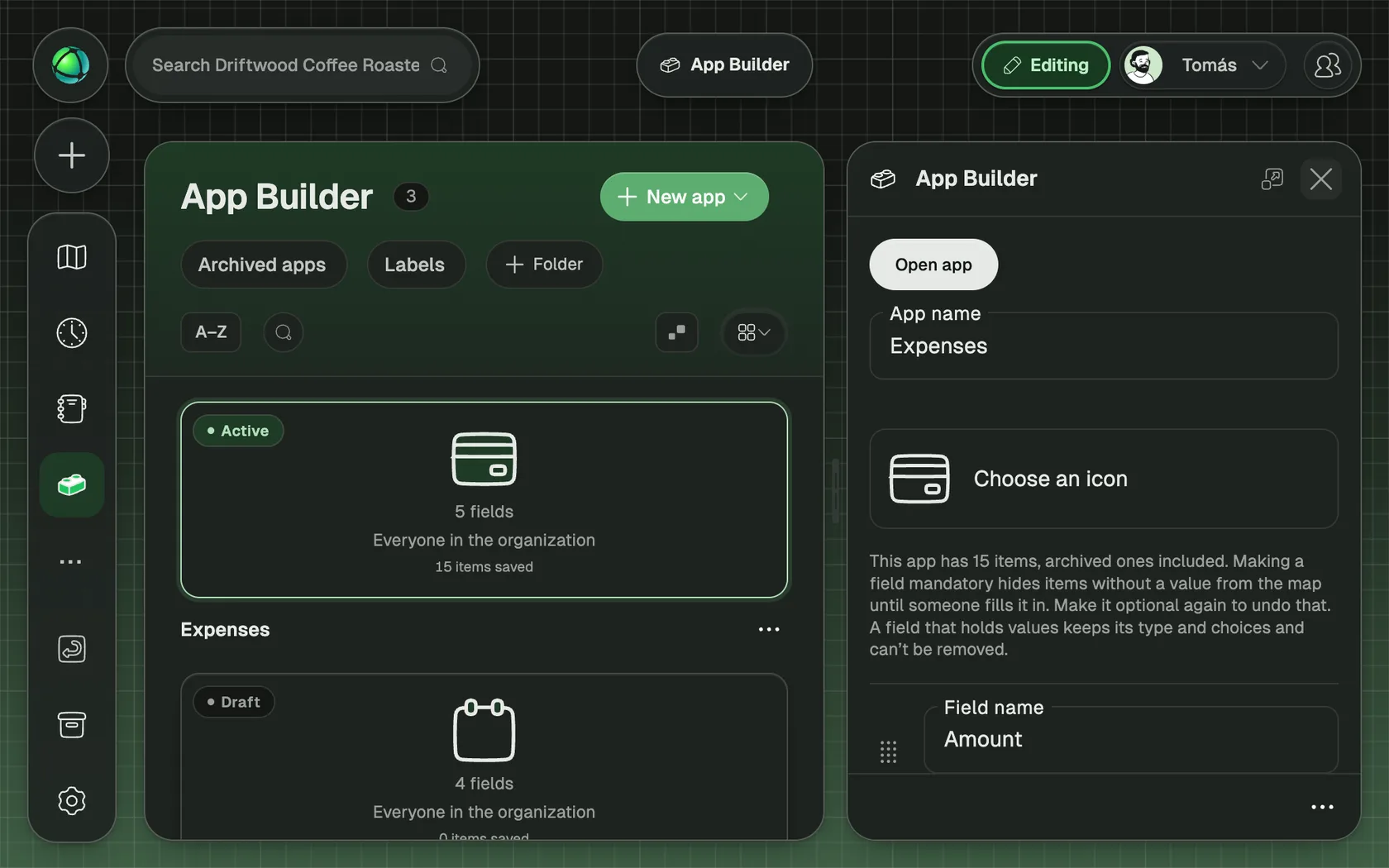The height and width of the screenshot is (868, 1389).
Task: Open settings gear in sidebar
Action: pyautogui.click(x=72, y=800)
